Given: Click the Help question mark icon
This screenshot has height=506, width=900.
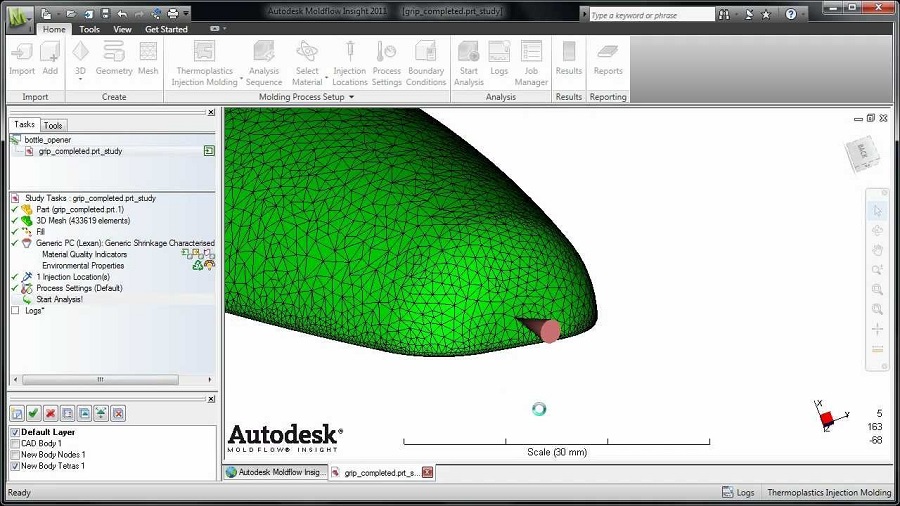Looking at the screenshot, I should click(x=791, y=14).
